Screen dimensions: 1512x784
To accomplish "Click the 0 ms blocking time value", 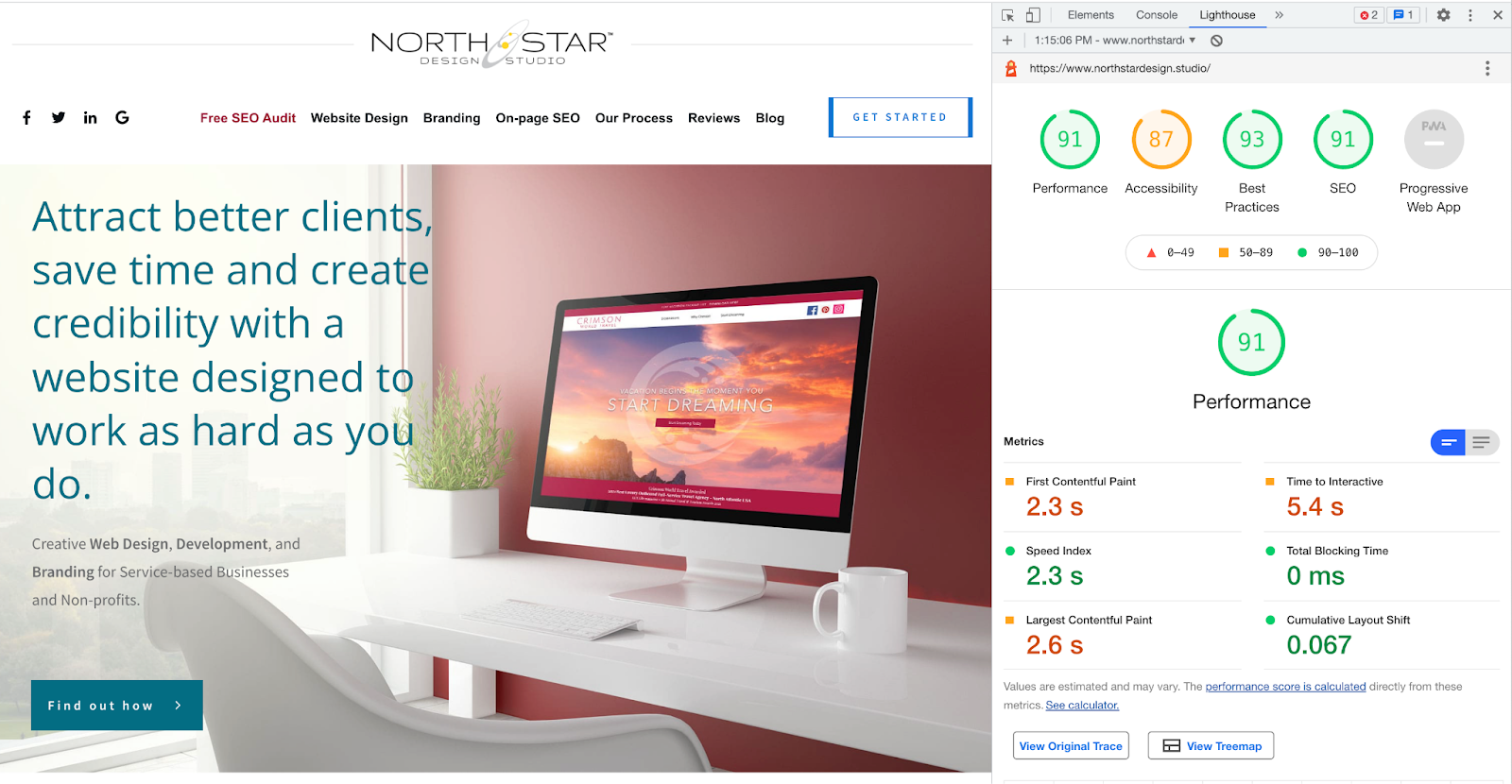I will [1315, 576].
